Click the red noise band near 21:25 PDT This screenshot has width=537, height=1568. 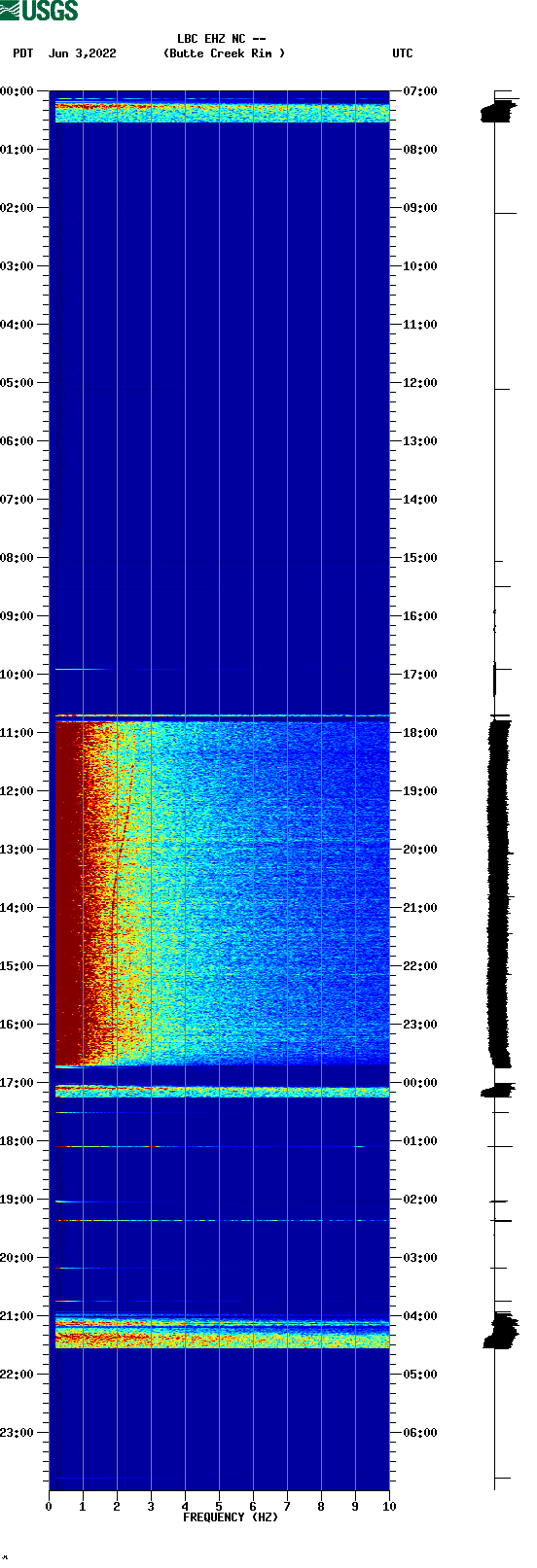tap(222, 1340)
